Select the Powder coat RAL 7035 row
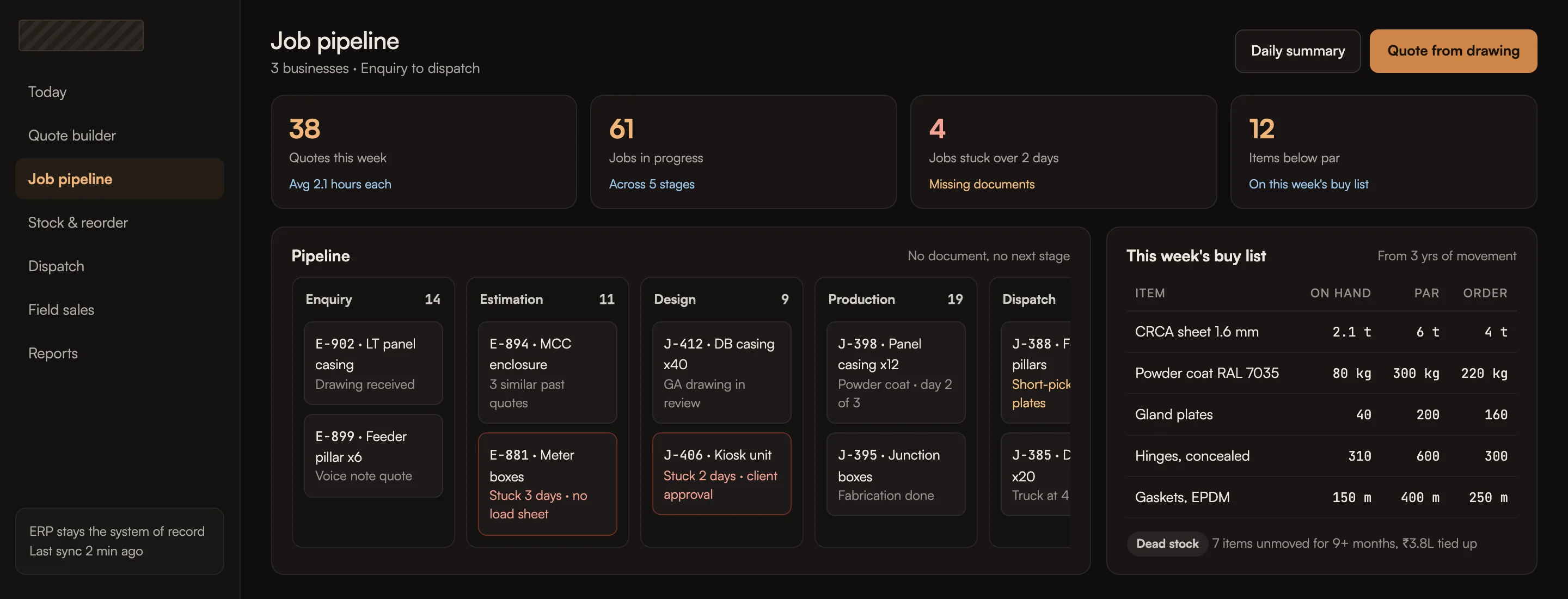 (x=1321, y=373)
